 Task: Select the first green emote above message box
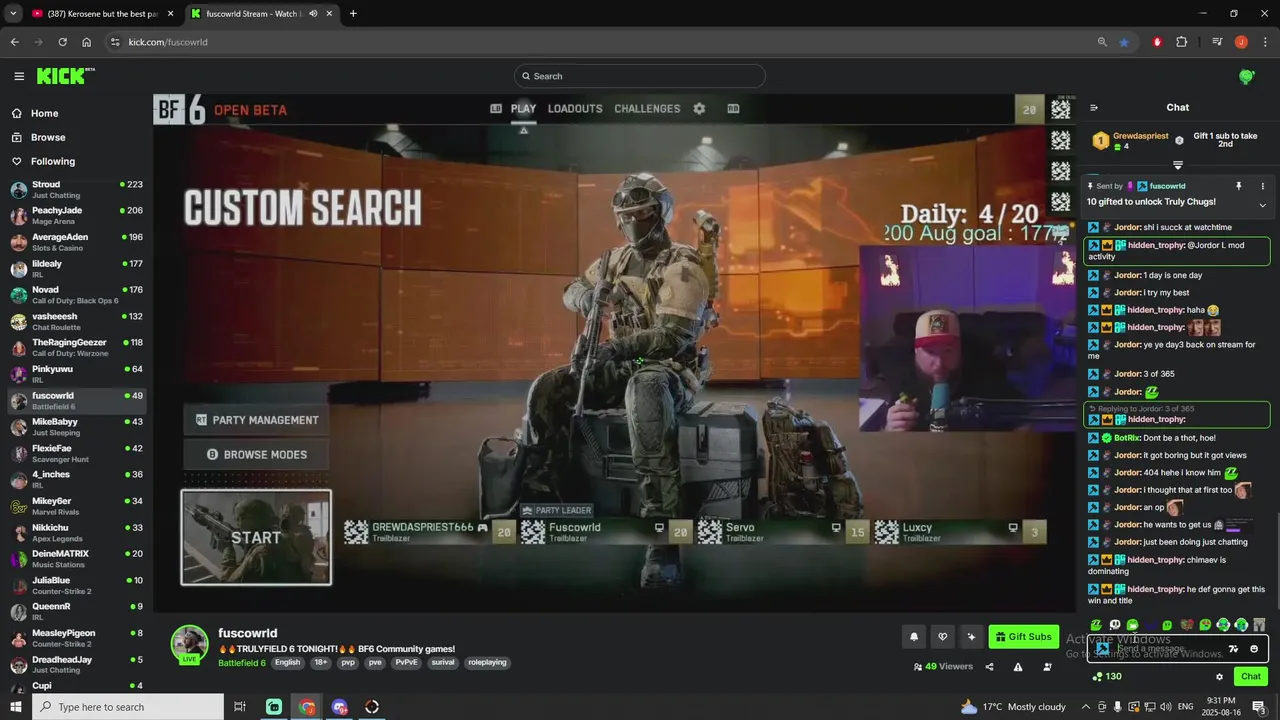(1096, 625)
